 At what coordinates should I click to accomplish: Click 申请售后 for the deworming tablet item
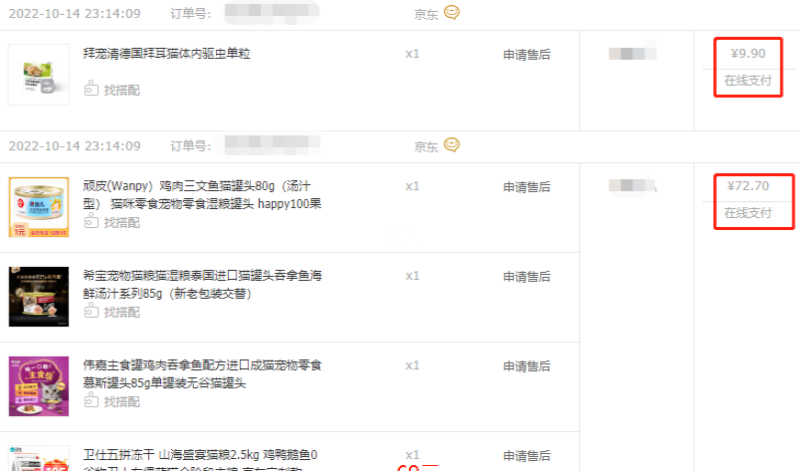coord(527,55)
